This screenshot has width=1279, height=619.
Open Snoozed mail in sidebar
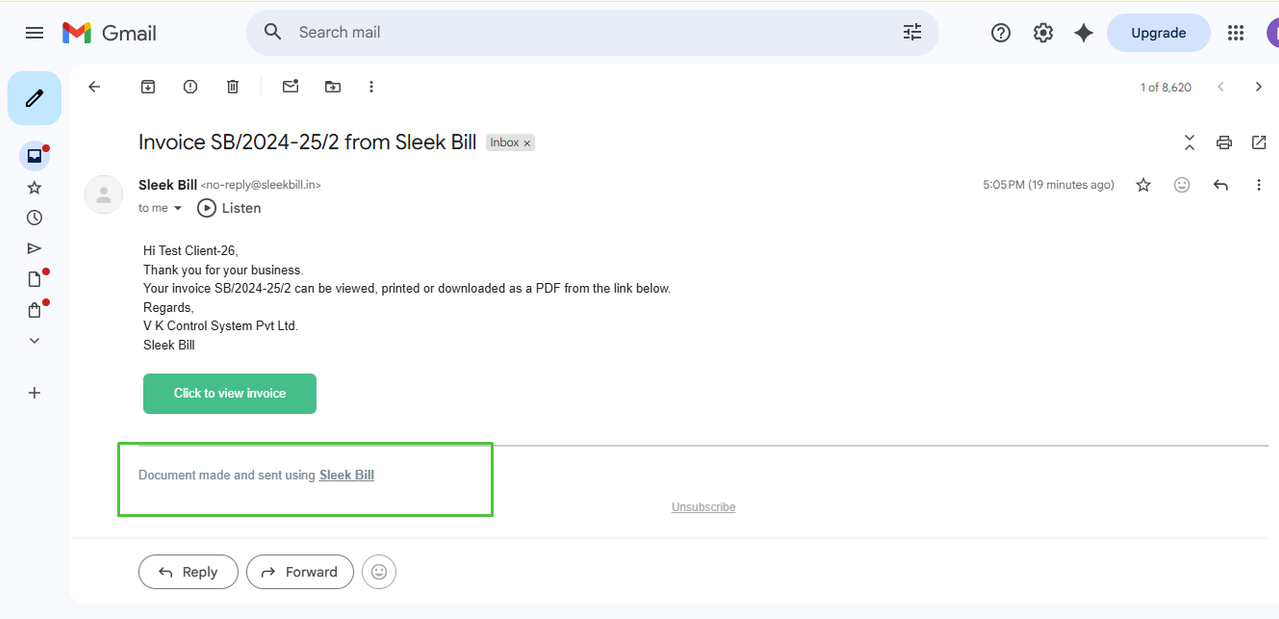[x=34, y=217]
